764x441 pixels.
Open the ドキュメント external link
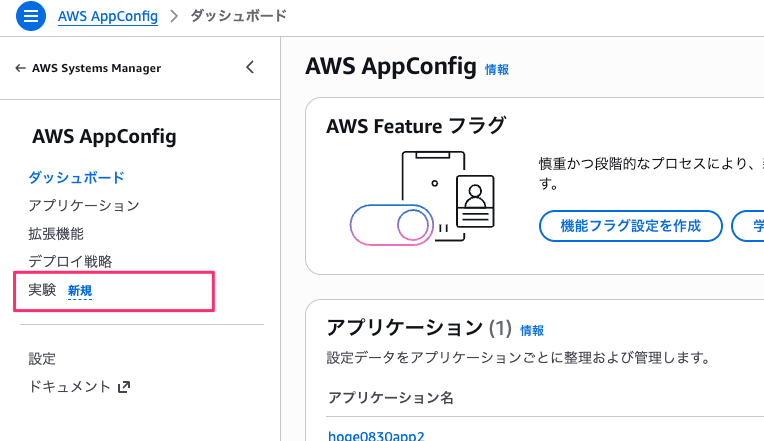[x=70, y=387]
